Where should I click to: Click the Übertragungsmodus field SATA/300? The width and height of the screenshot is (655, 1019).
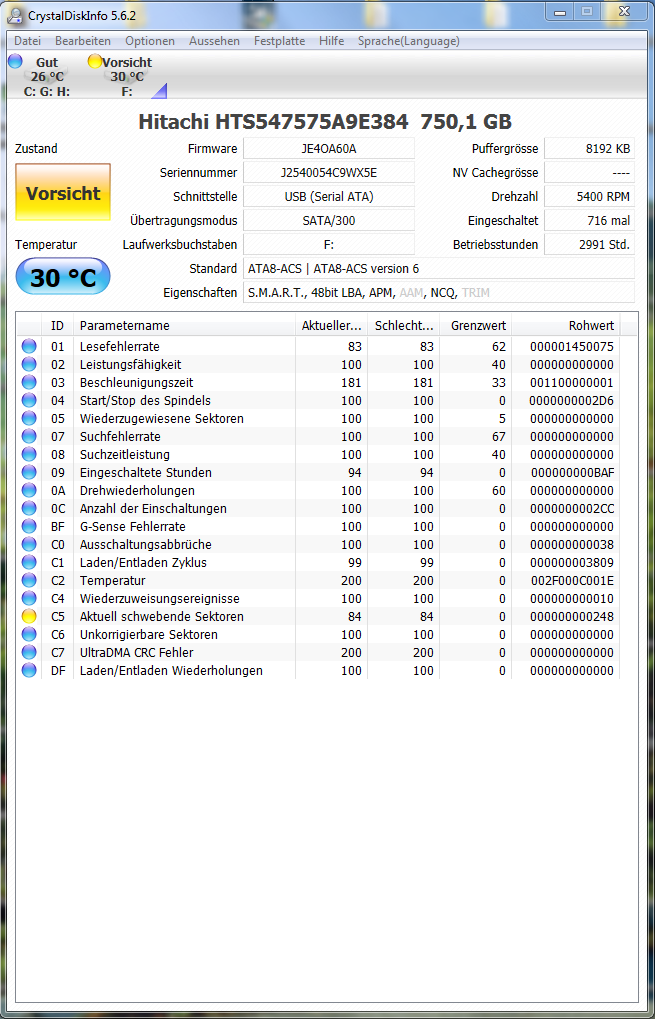[329, 220]
